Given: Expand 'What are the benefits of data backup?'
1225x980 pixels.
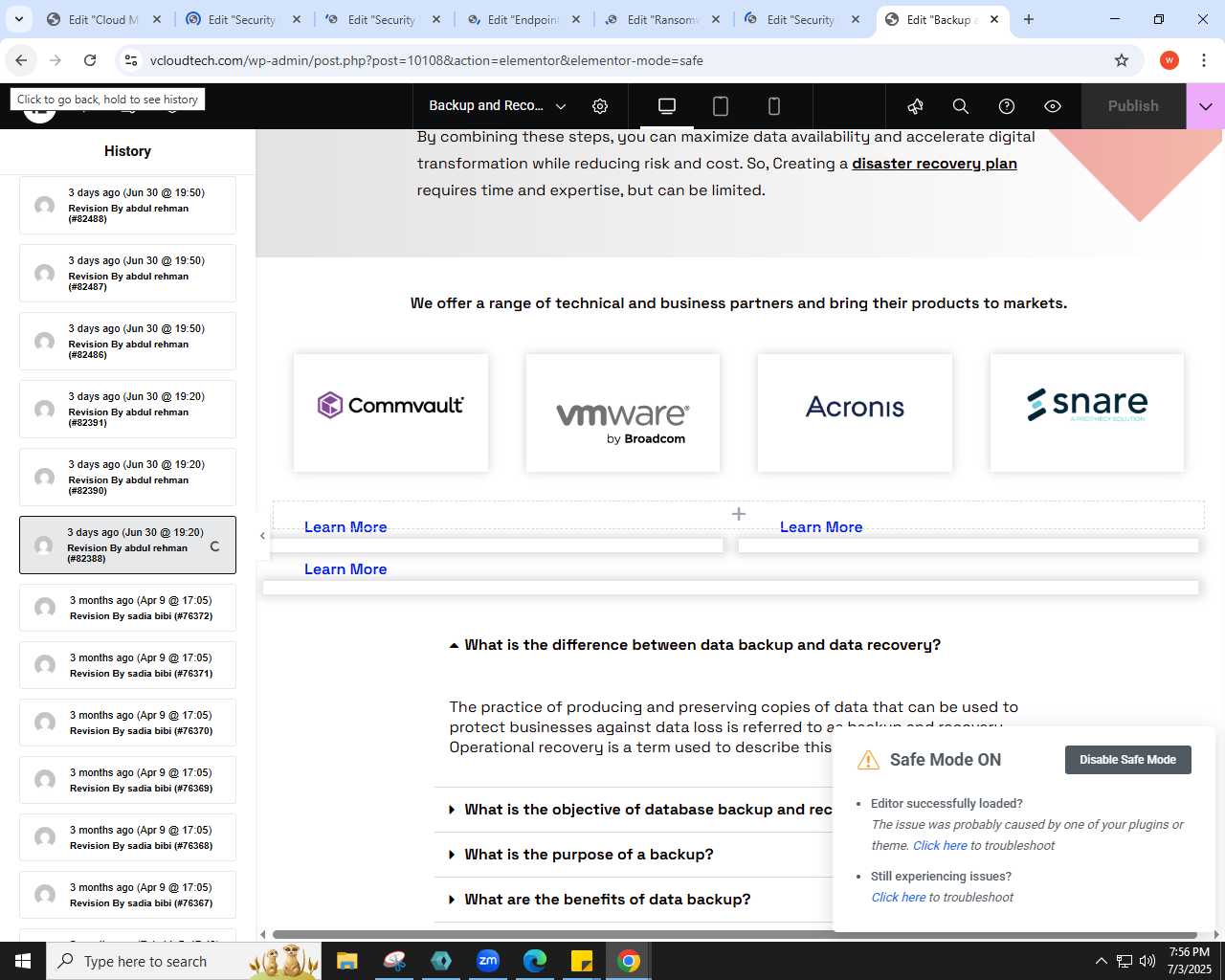Looking at the screenshot, I should [600, 900].
